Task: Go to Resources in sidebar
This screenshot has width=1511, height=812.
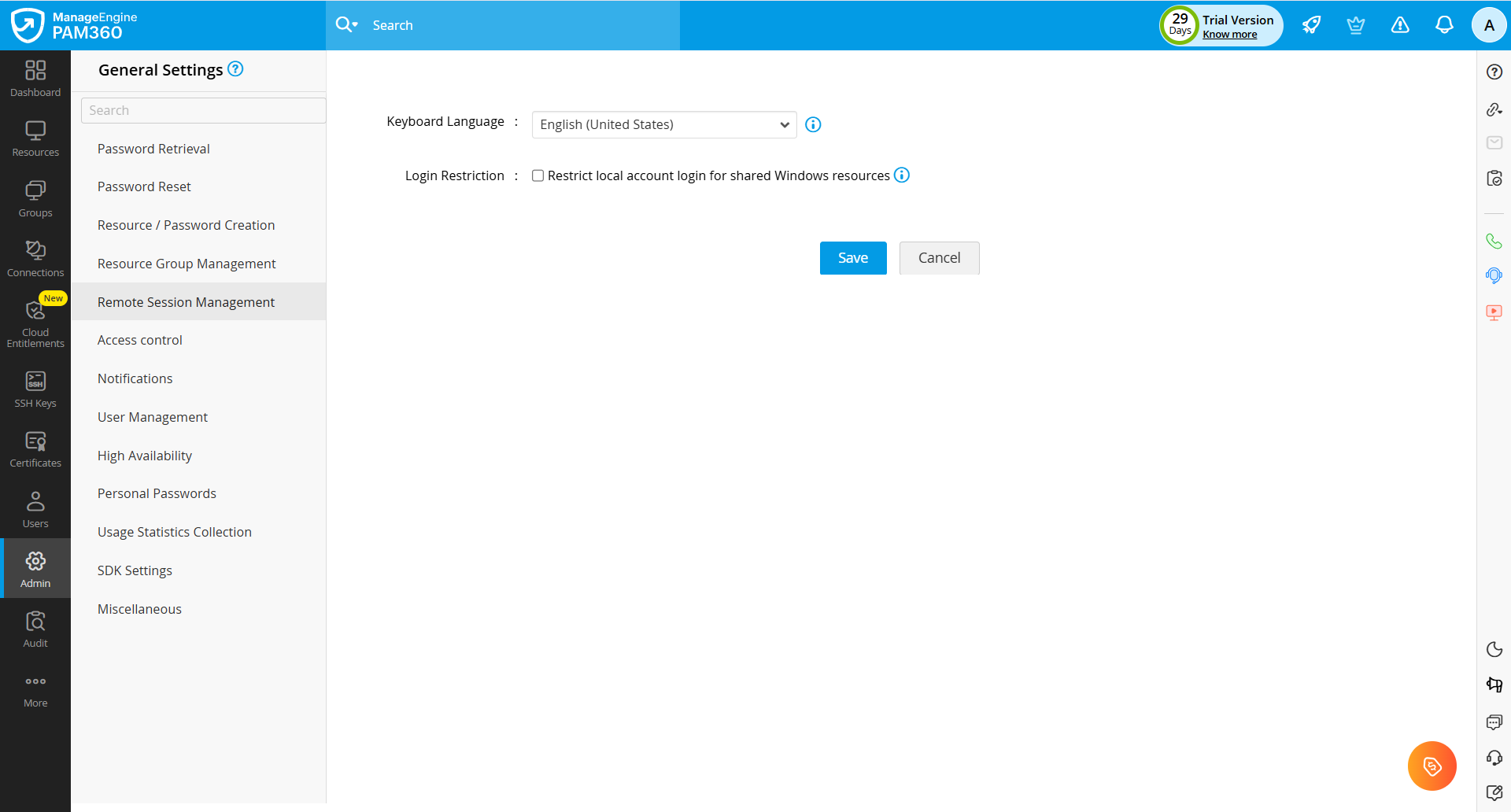Action: [35, 139]
